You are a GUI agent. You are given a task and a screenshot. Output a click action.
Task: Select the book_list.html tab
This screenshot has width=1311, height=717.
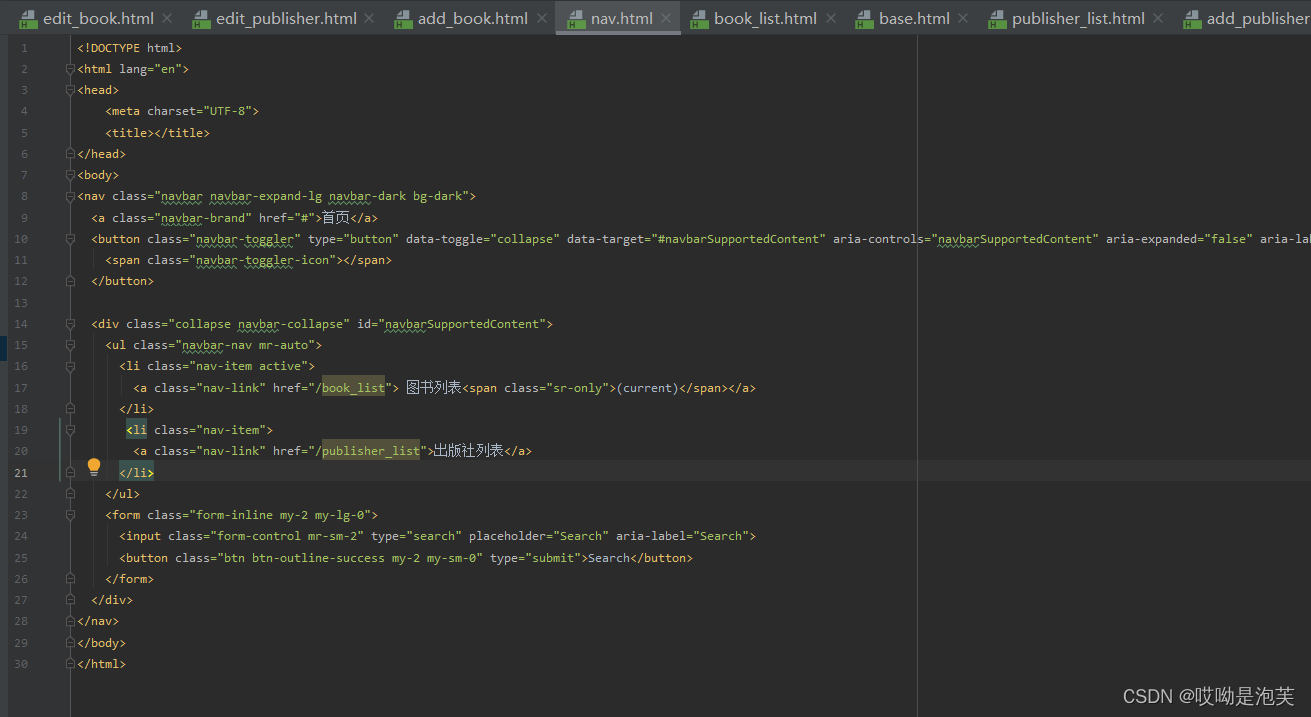[765, 18]
